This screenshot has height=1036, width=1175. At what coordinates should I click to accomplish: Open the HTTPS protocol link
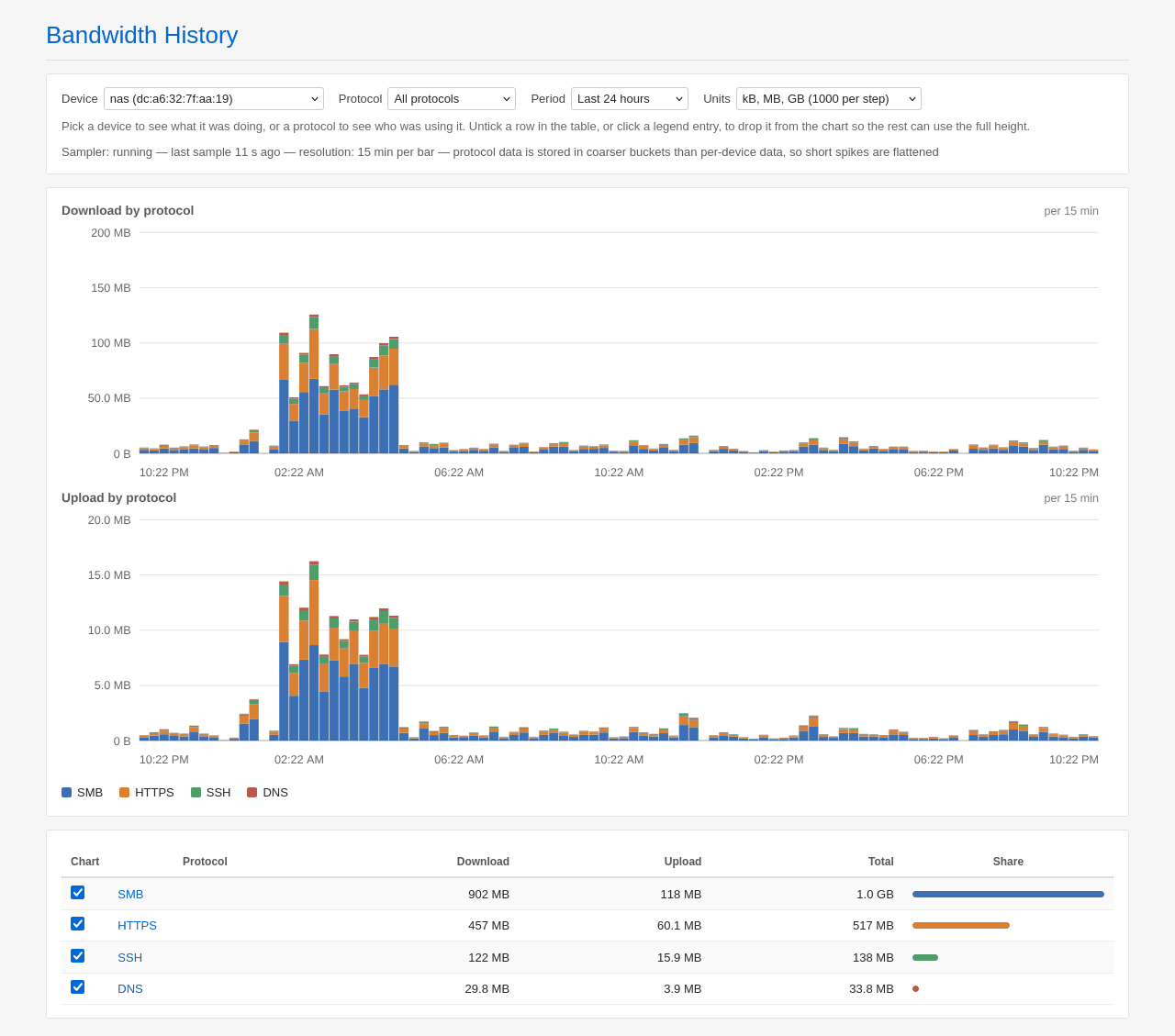(x=138, y=926)
